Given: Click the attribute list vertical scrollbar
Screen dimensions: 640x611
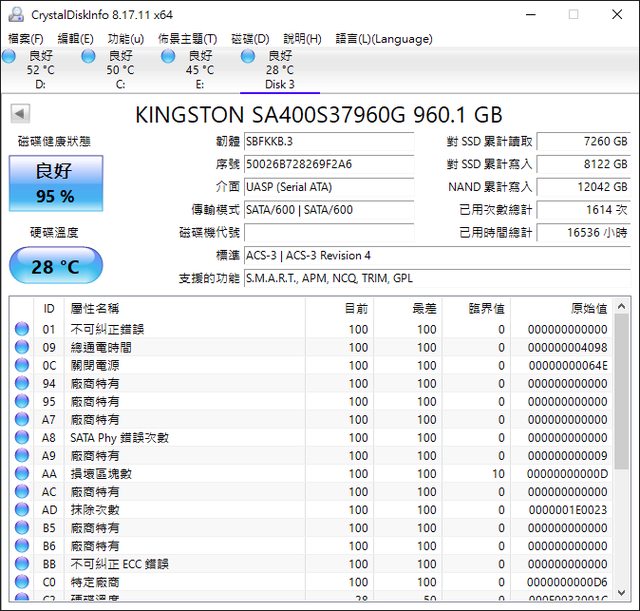Looking at the screenshot, I should 622,450.
